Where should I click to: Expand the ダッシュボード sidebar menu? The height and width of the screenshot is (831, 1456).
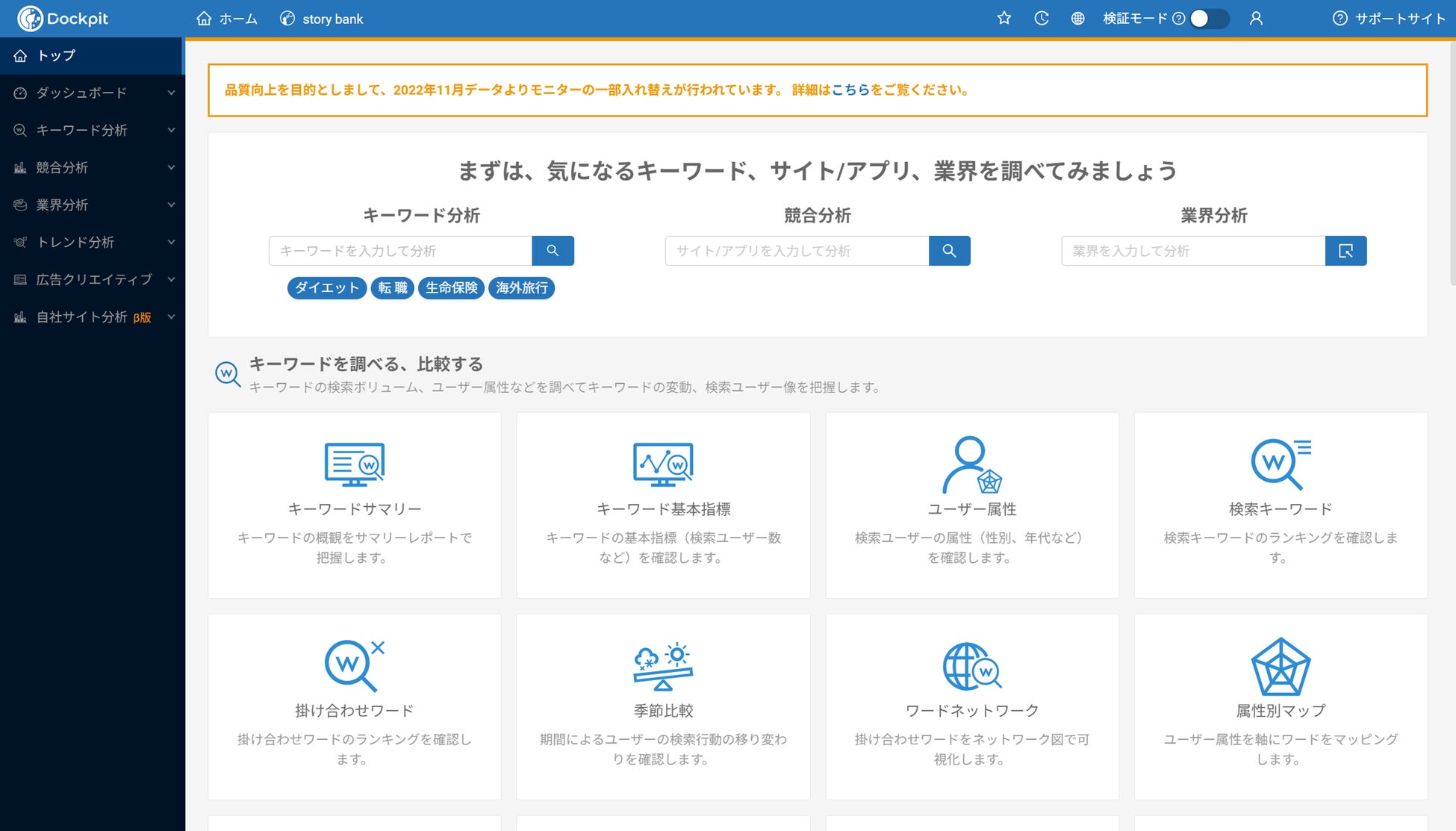[92, 93]
